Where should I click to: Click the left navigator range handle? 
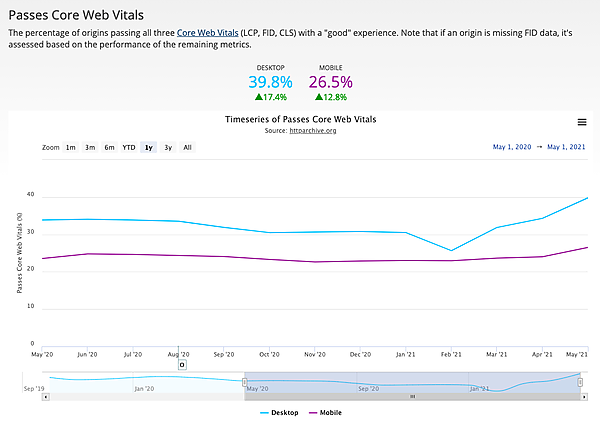coord(244,381)
